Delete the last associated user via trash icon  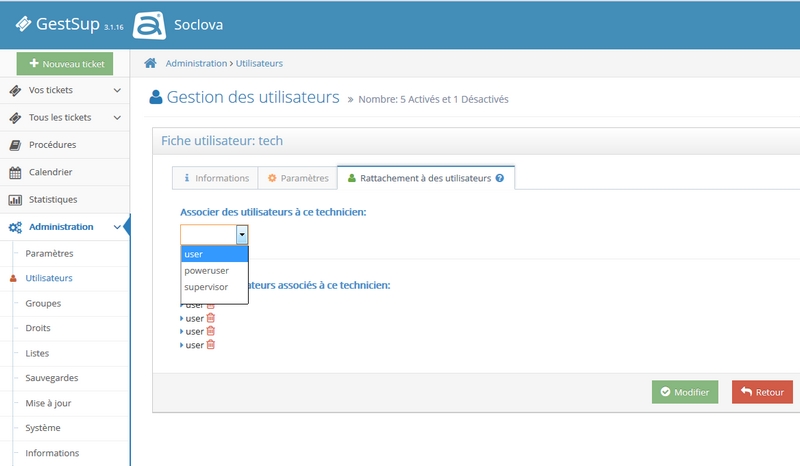(210, 345)
